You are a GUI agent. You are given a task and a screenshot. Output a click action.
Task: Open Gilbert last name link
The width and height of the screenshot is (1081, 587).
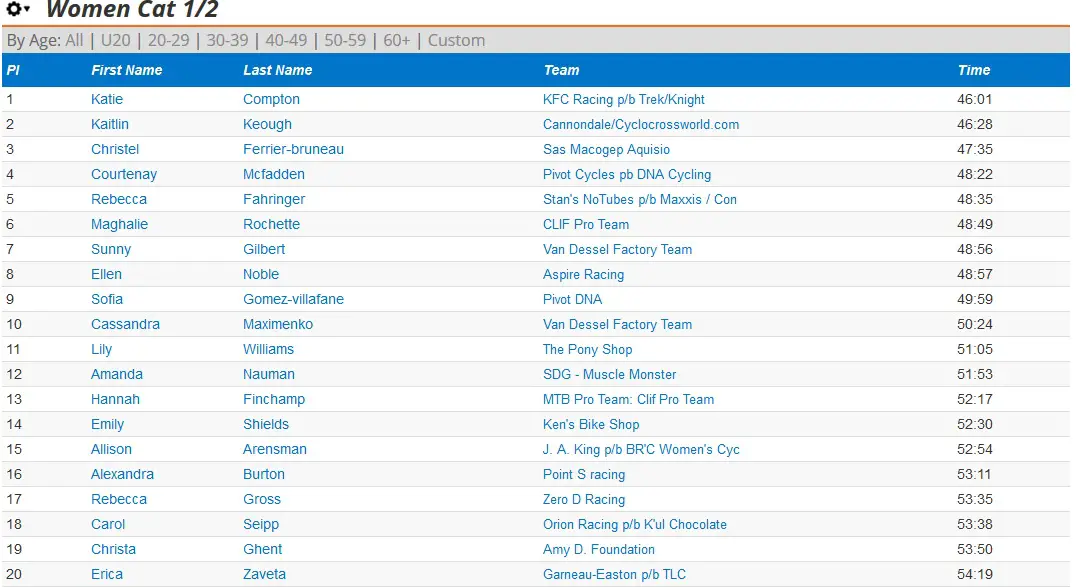pos(263,249)
